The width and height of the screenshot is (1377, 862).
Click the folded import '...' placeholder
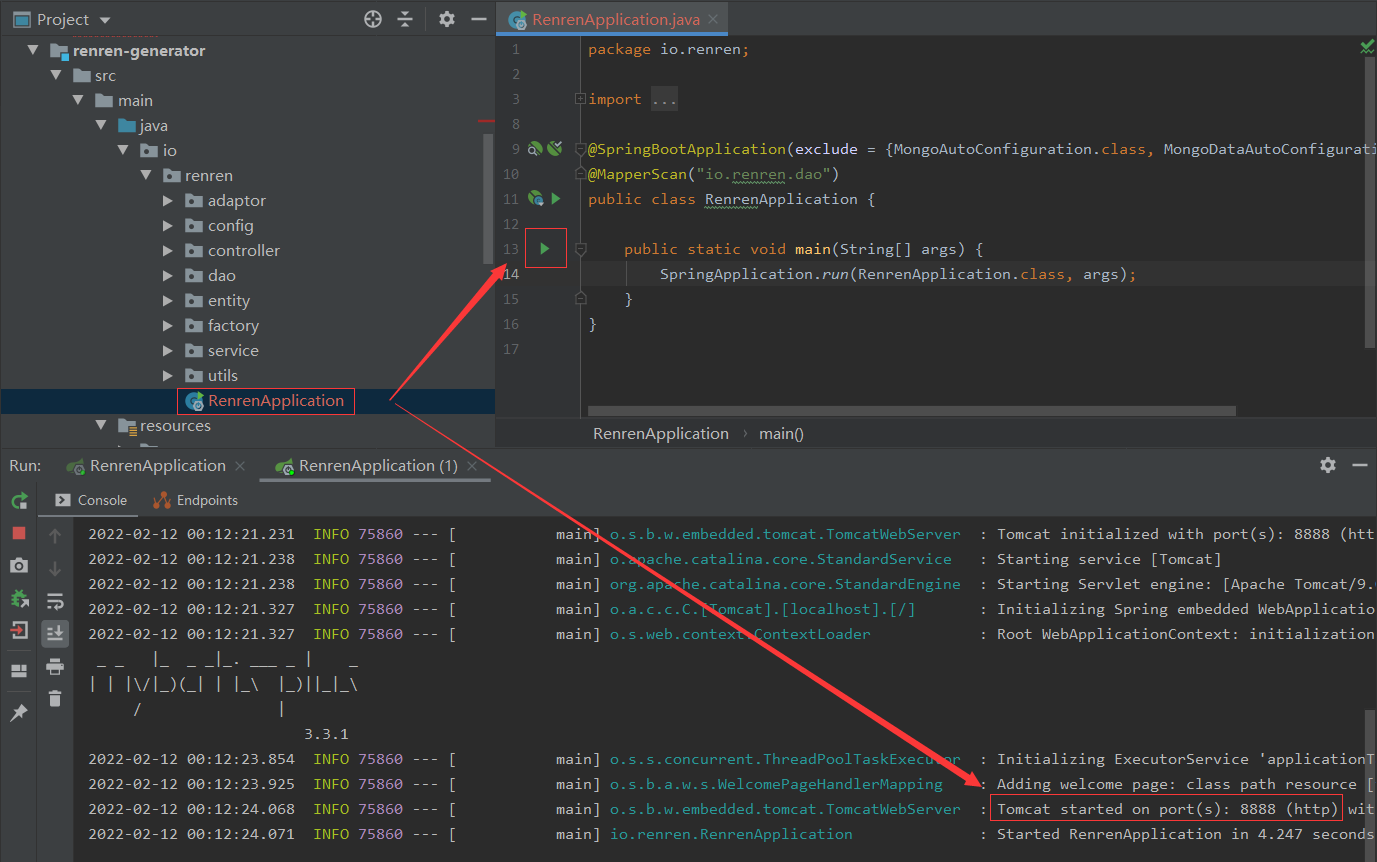click(x=664, y=99)
